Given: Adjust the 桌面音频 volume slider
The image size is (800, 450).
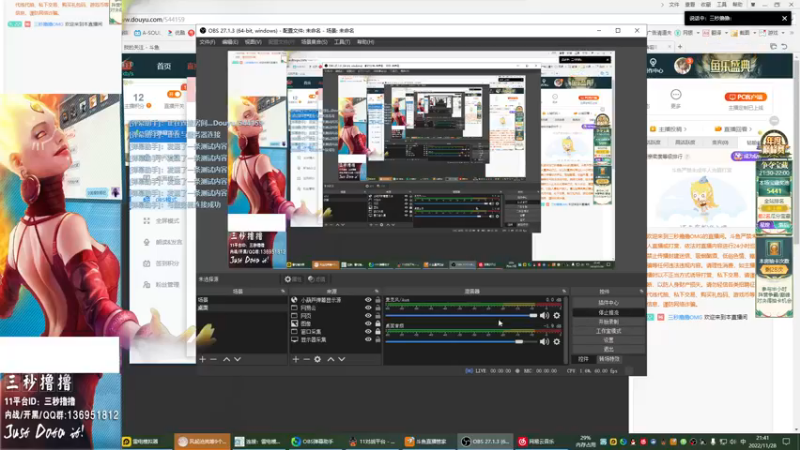Looking at the screenshot, I should point(462,341).
